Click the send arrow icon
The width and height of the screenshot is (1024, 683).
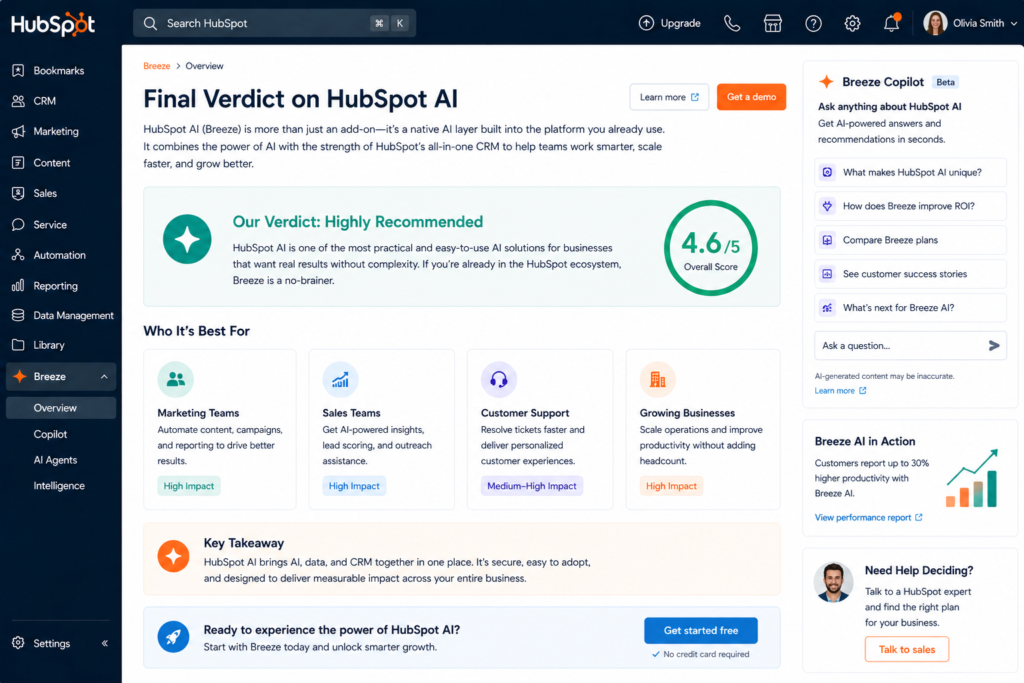994,346
